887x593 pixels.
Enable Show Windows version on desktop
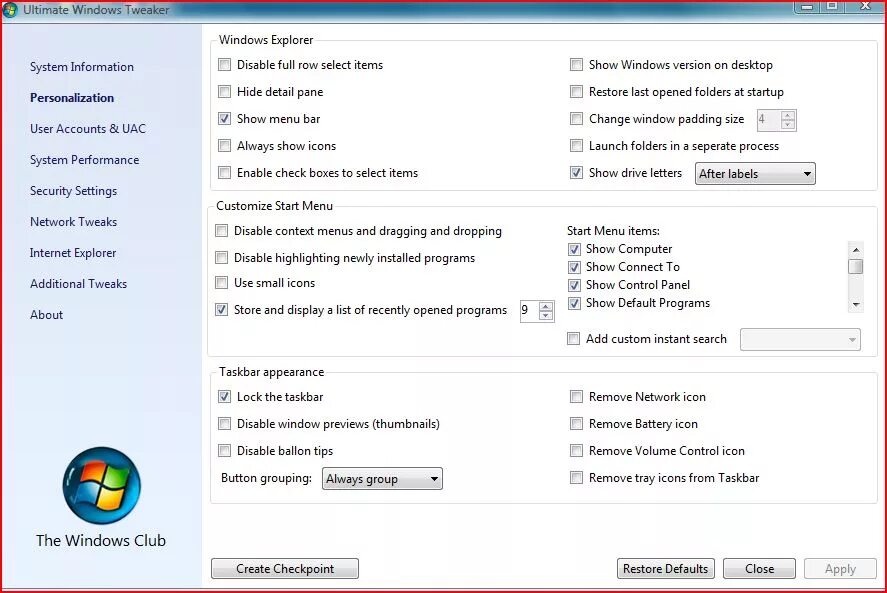click(576, 65)
